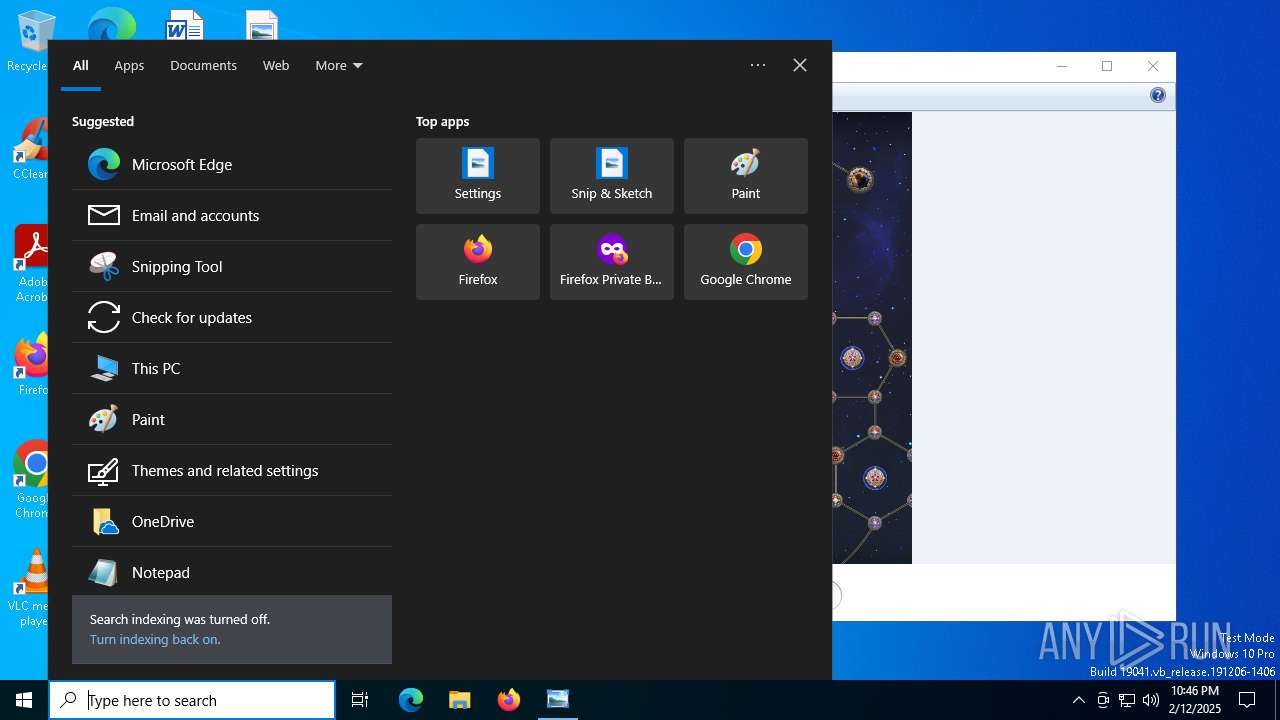Open the Action Center notifications
The image size is (1280, 720).
pos(1247,700)
